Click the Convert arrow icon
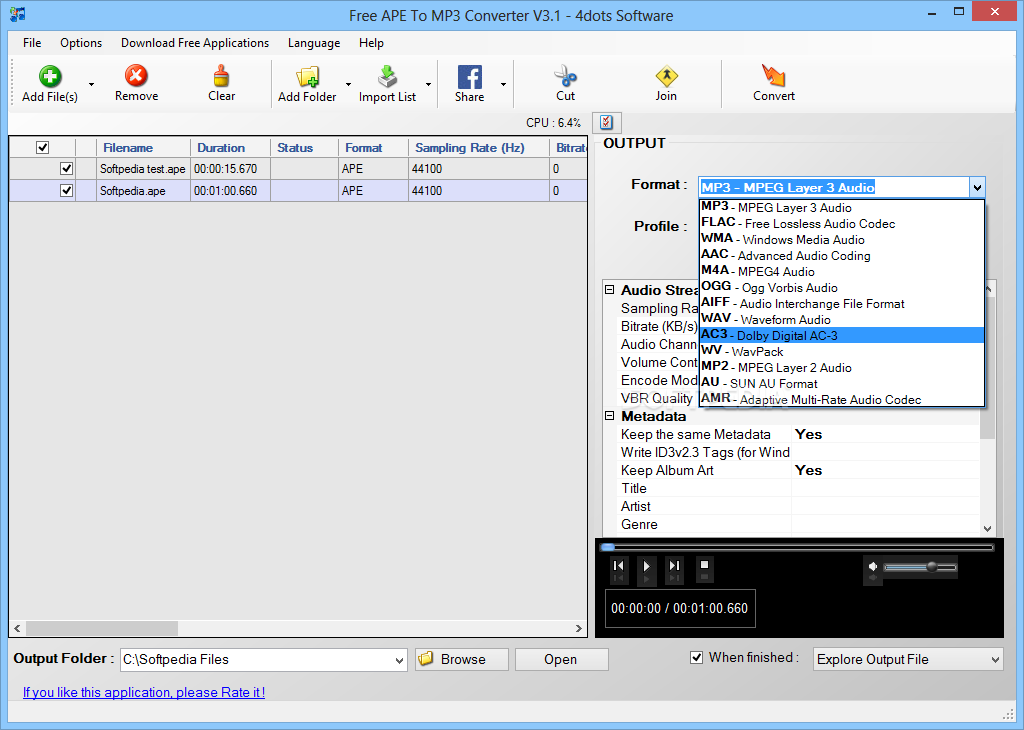The image size is (1024, 730). (774, 76)
